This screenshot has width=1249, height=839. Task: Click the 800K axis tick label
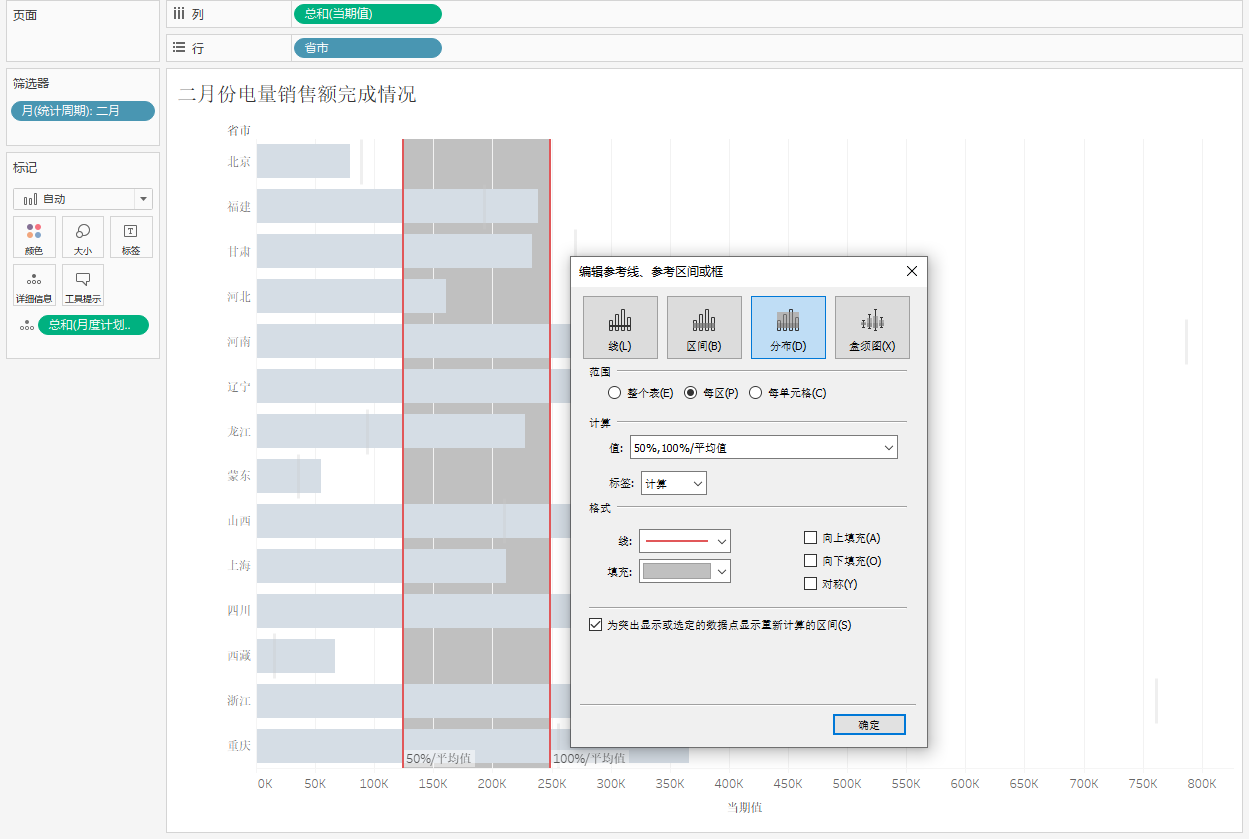[1202, 784]
